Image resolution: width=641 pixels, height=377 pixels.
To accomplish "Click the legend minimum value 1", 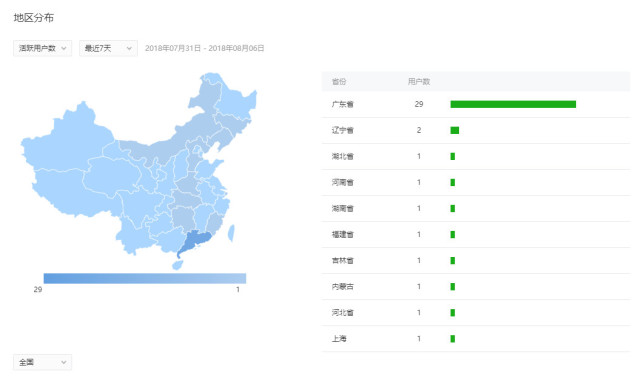I will click(x=238, y=289).
